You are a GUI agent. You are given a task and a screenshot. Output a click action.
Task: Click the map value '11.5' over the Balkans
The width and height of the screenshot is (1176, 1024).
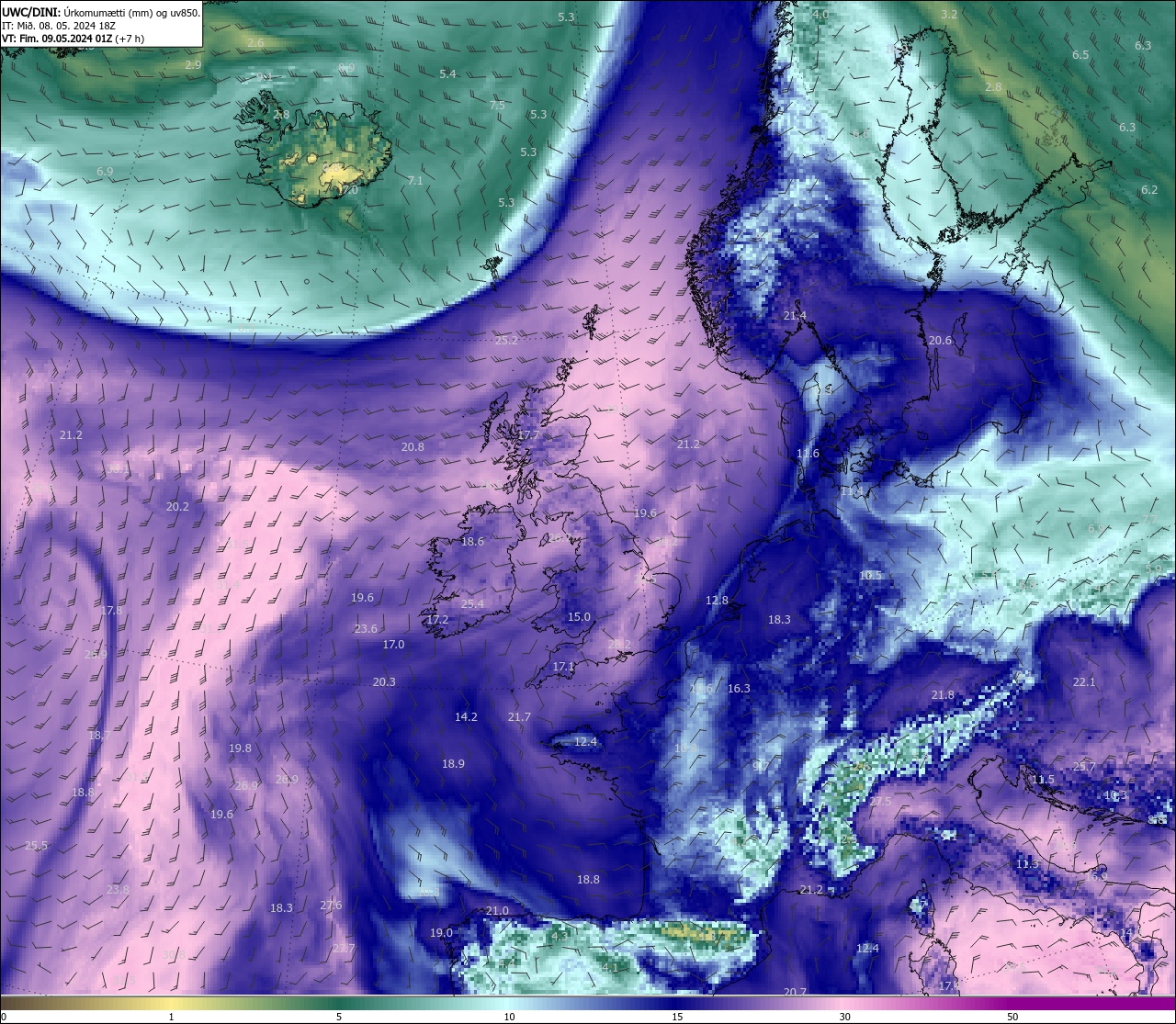point(1043,780)
